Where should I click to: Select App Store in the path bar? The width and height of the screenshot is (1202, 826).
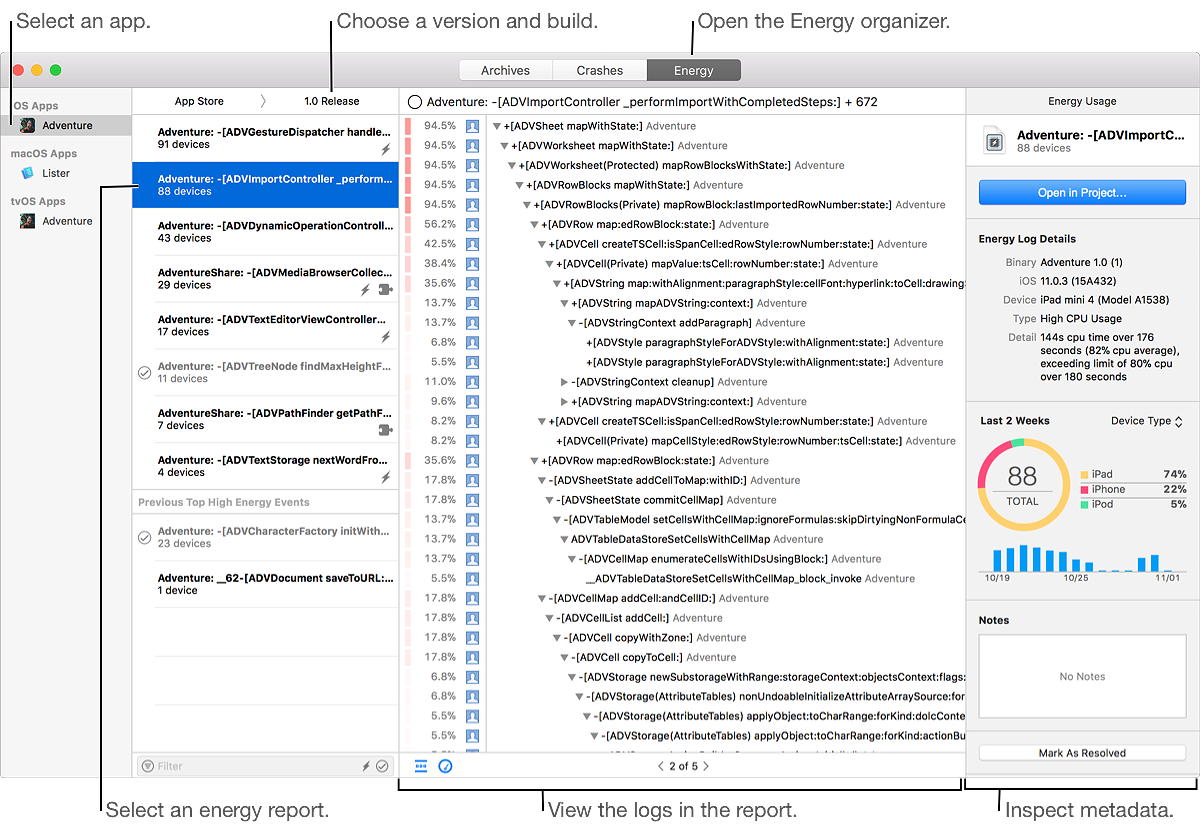click(x=199, y=101)
